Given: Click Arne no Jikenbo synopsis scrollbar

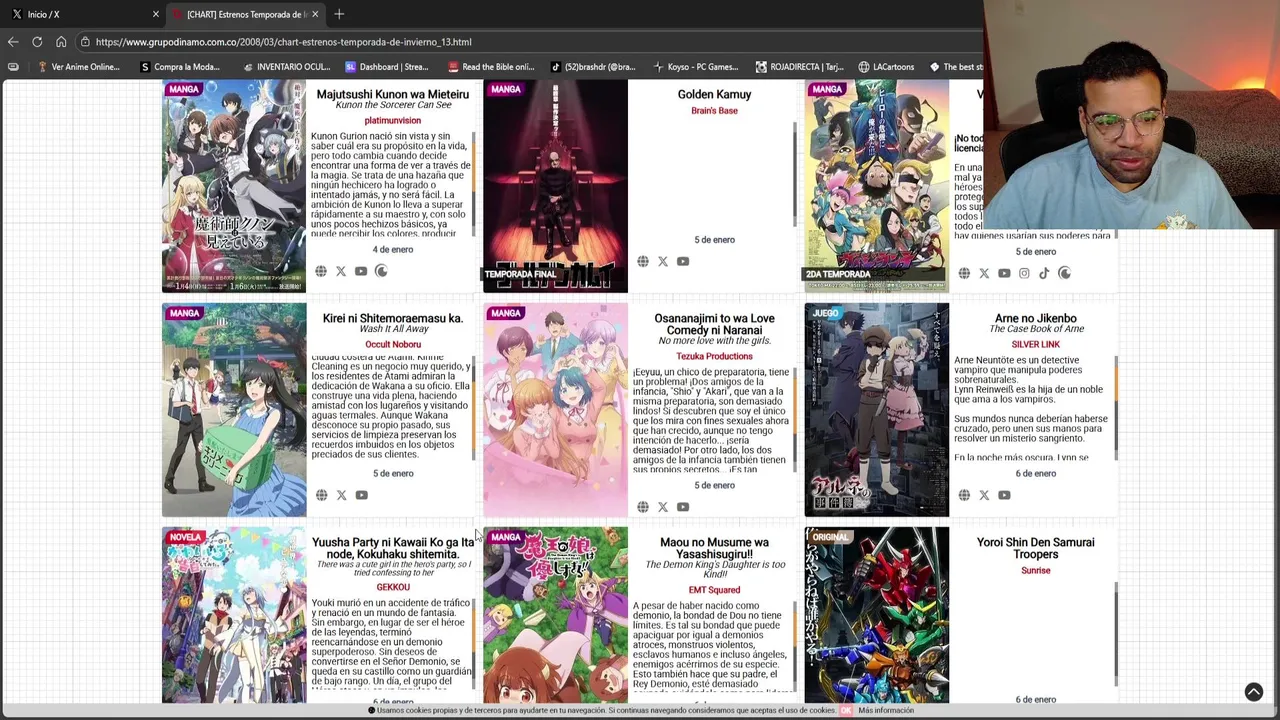Looking at the screenshot, I should point(1116,408).
